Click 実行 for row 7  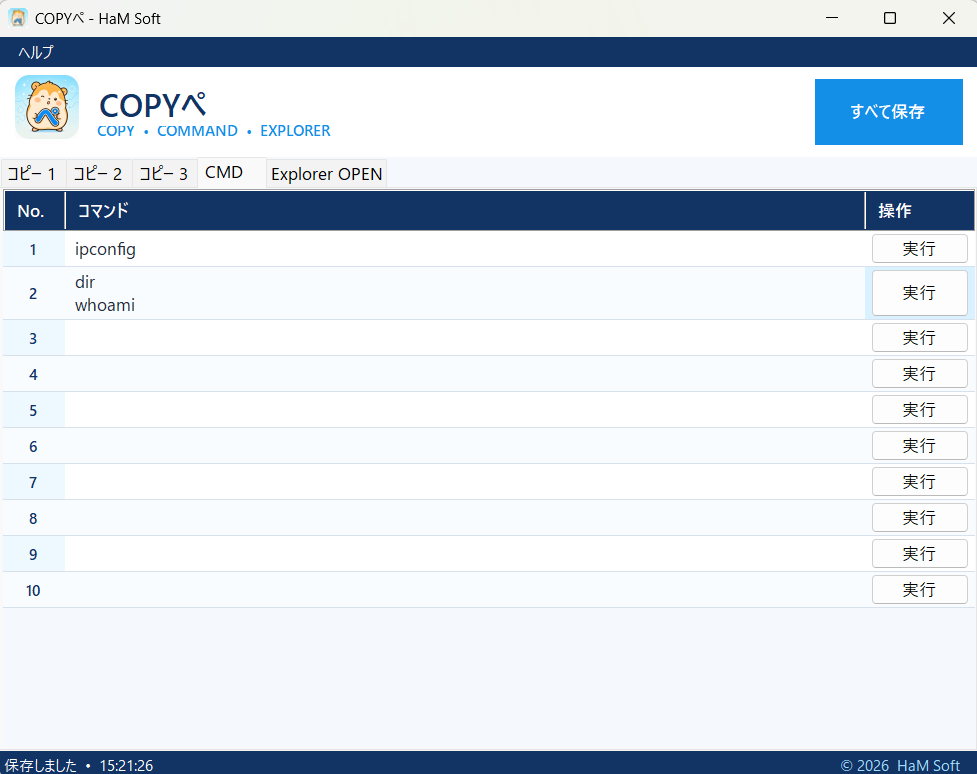click(919, 482)
